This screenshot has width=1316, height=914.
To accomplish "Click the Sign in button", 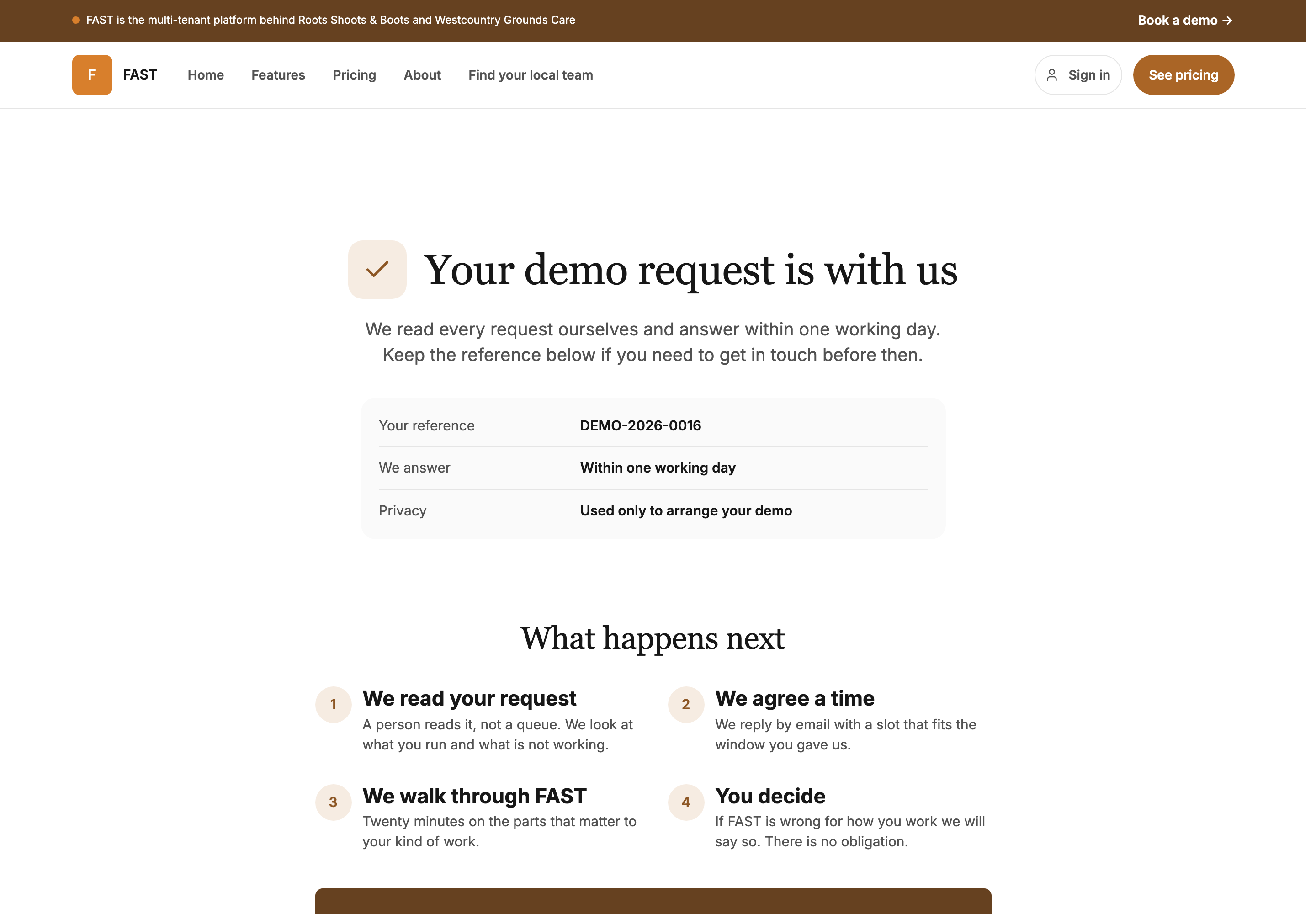I will tap(1078, 75).
